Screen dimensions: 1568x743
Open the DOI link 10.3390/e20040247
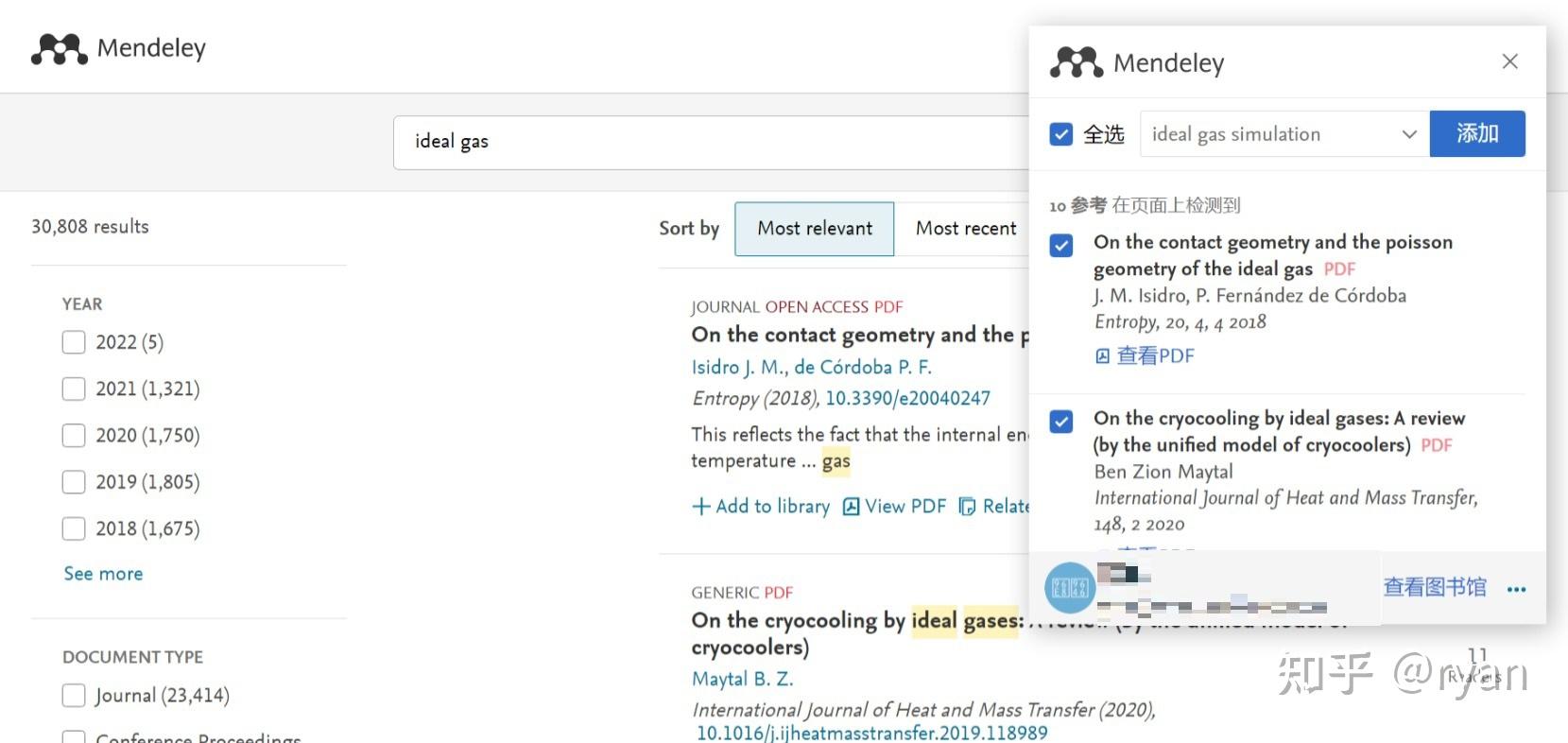click(x=907, y=397)
